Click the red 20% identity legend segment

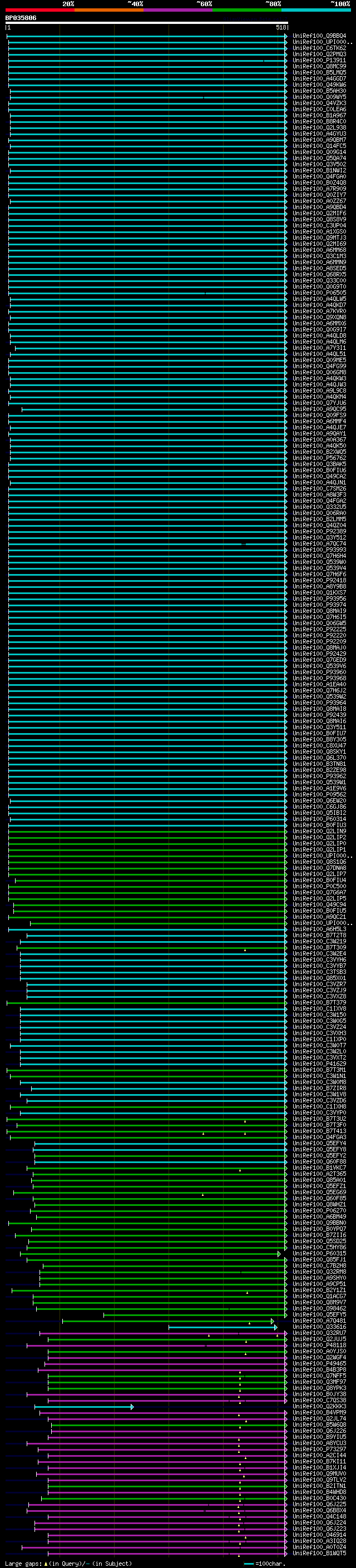pyautogui.click(x=39, y=10)
